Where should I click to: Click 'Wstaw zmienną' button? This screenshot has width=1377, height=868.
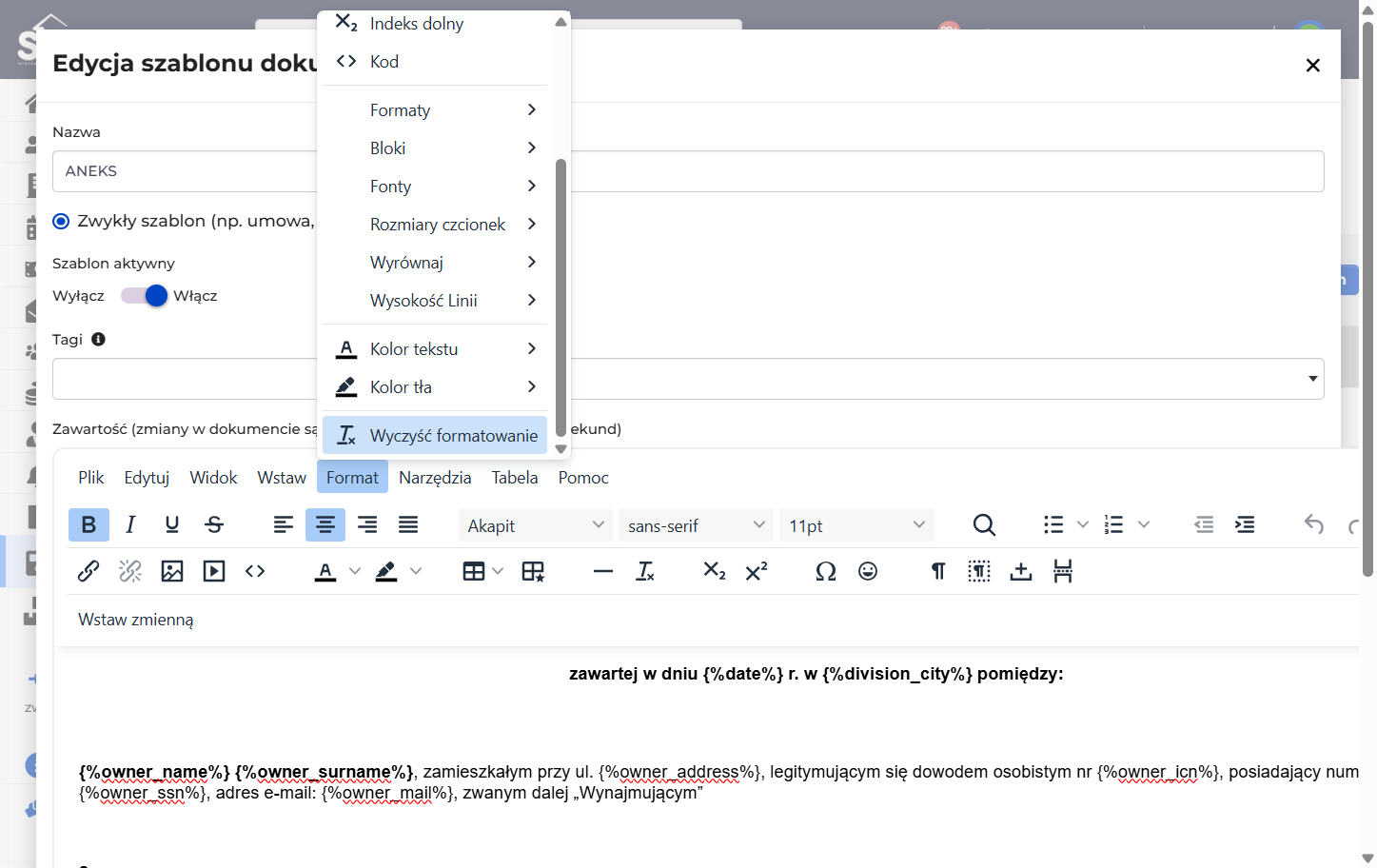(136, 620)
